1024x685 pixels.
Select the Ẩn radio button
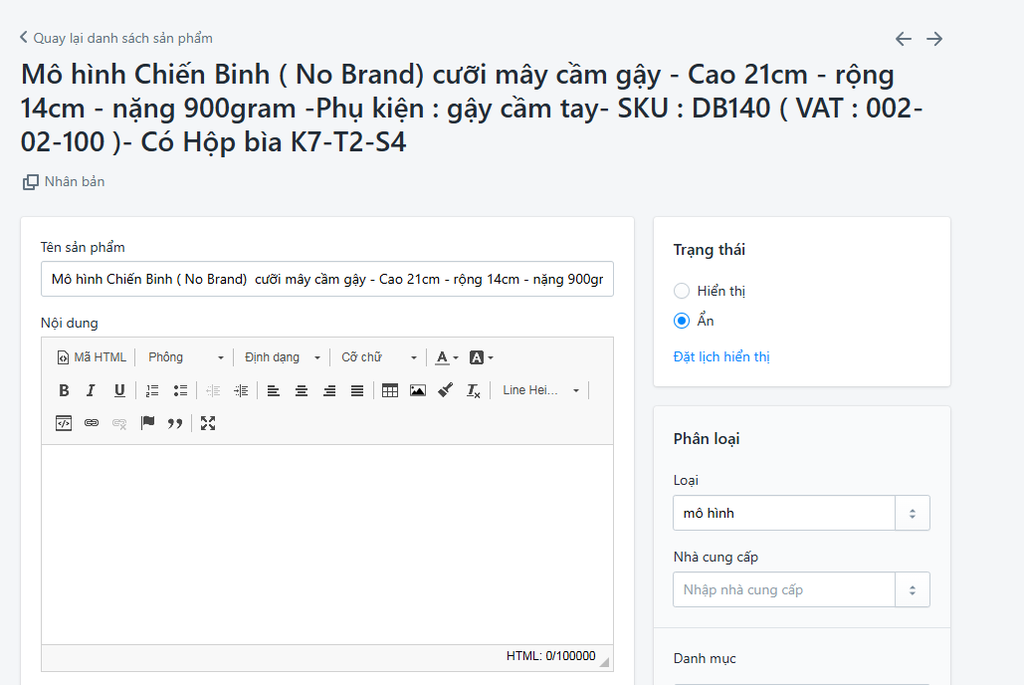tap(681, 321)
